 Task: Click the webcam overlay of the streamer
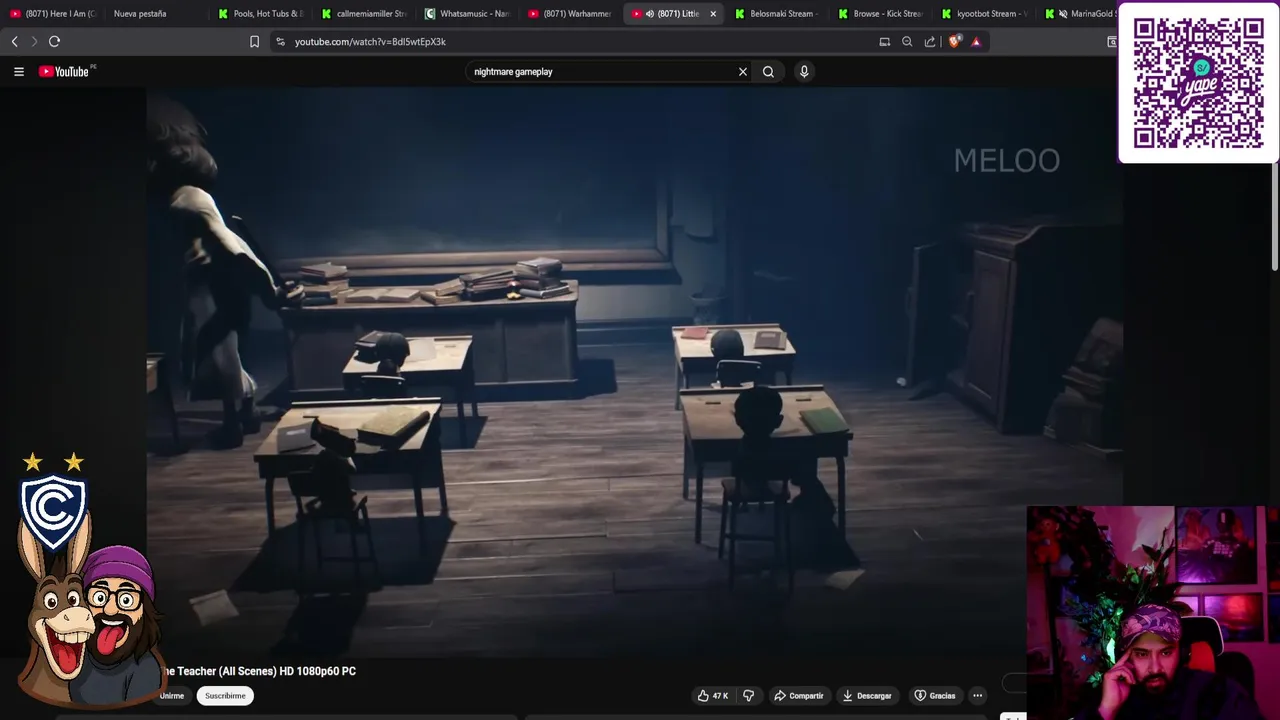[x=1152, y=612]
